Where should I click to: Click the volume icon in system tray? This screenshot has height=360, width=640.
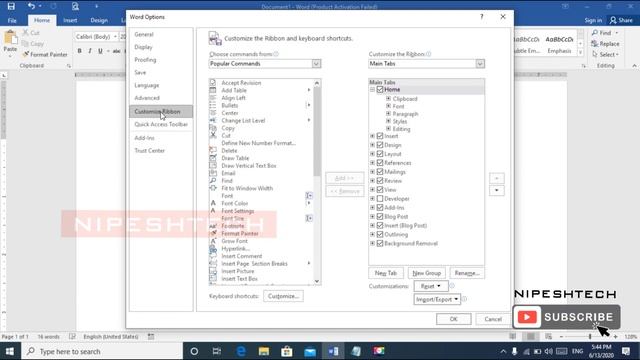coord(549,351)
